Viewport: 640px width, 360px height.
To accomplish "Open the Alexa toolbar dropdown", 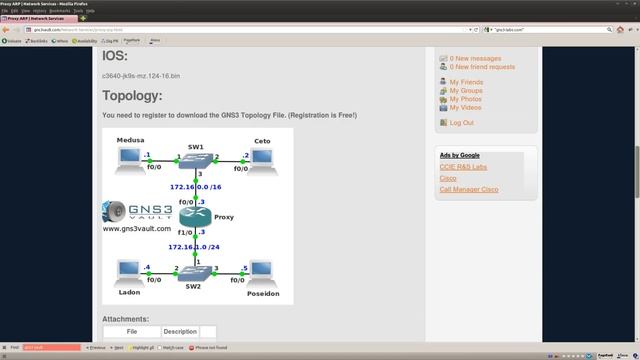I will [155, 41].
